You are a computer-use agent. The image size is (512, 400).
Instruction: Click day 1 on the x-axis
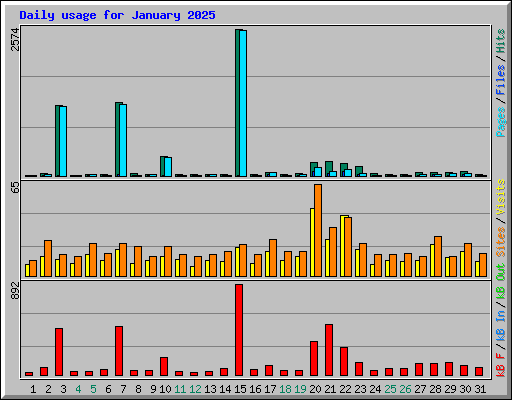point(33,389)
